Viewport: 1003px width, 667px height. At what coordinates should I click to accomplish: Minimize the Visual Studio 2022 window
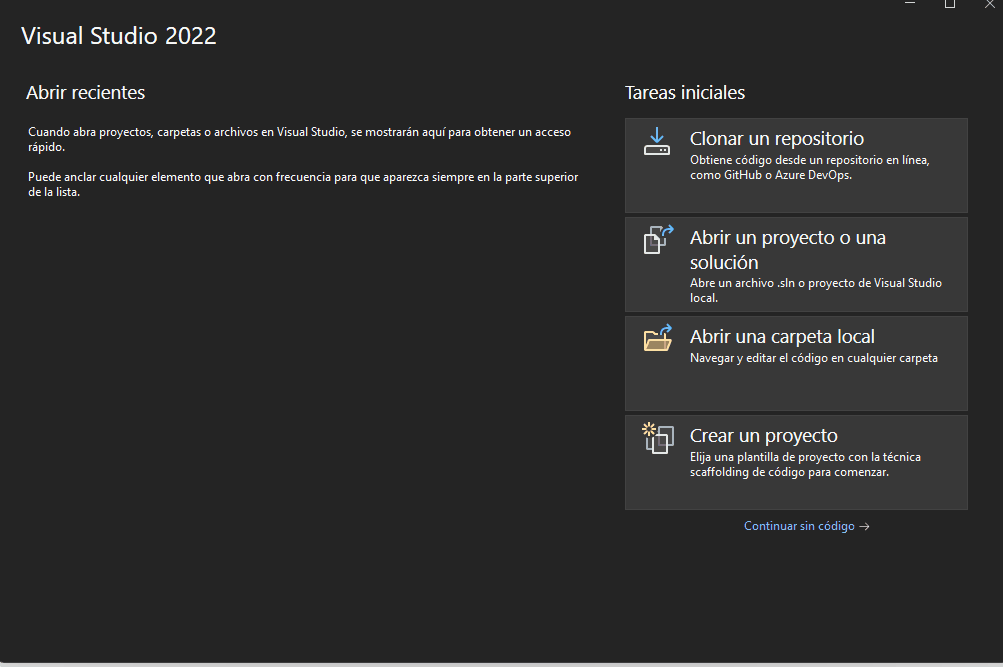(x=910, y=4)
